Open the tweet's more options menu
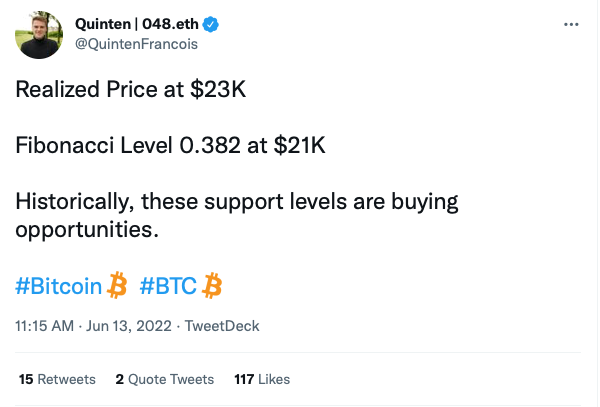The height and width of the screenshot is (407, 600). coord(570,24)
